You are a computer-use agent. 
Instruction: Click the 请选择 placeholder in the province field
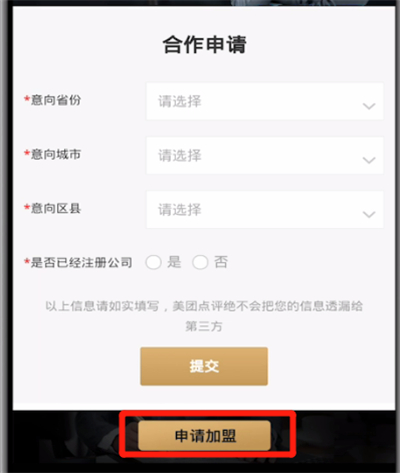click(x=180, y=101)
